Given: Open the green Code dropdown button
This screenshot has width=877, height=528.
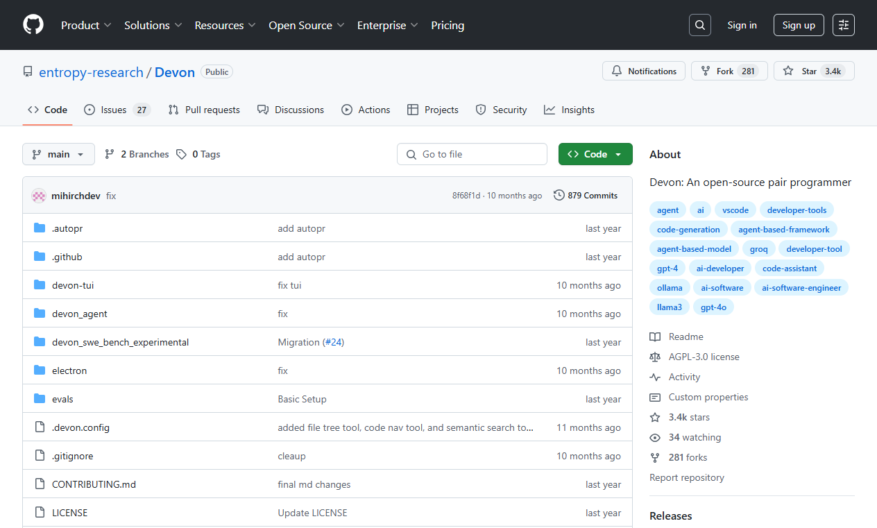Looking at the screenshot, I should (595, 154).
